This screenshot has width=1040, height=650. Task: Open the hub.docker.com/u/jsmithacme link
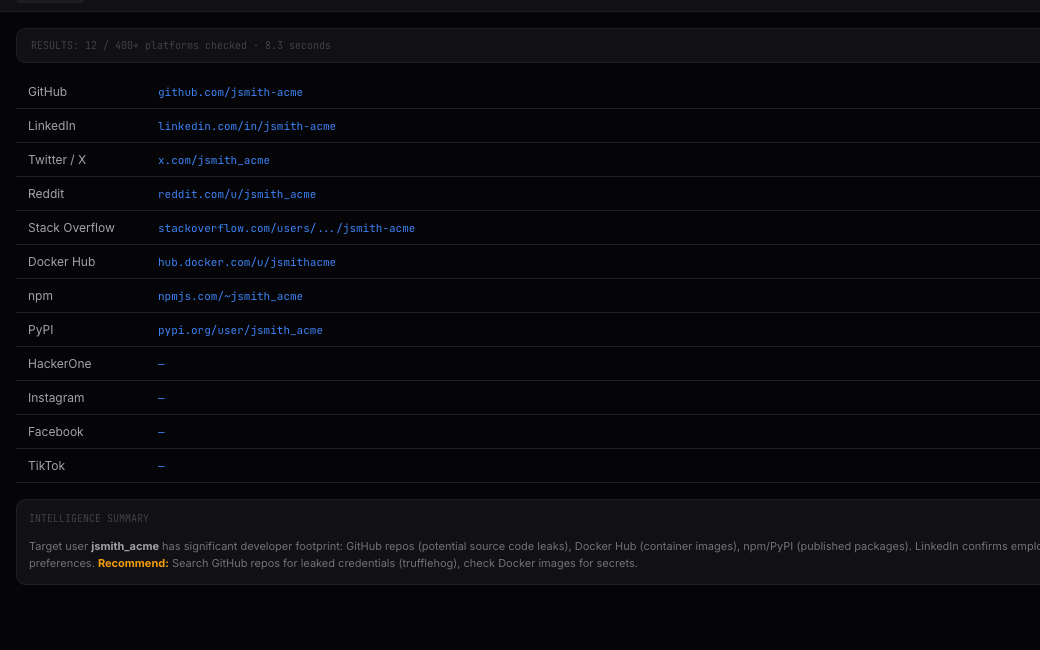pyautogui.click(x=247, y=262)
